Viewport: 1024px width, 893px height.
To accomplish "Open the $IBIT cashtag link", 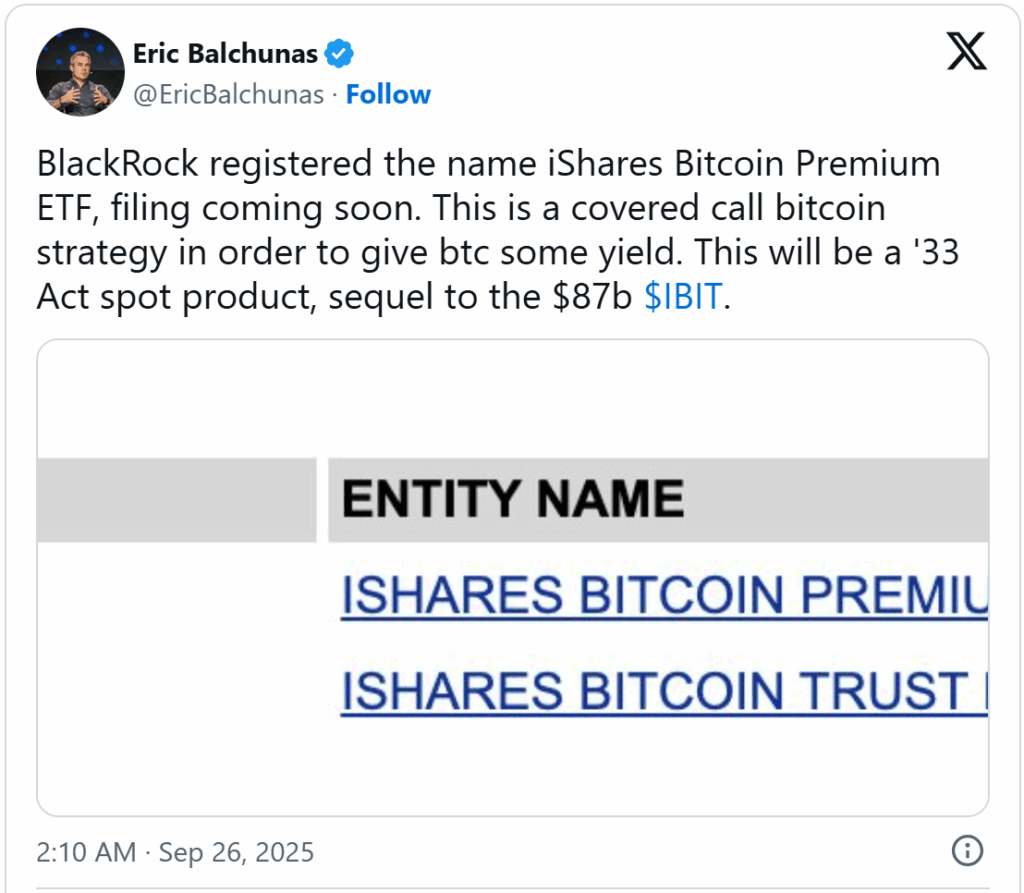I will click(682, 298).
